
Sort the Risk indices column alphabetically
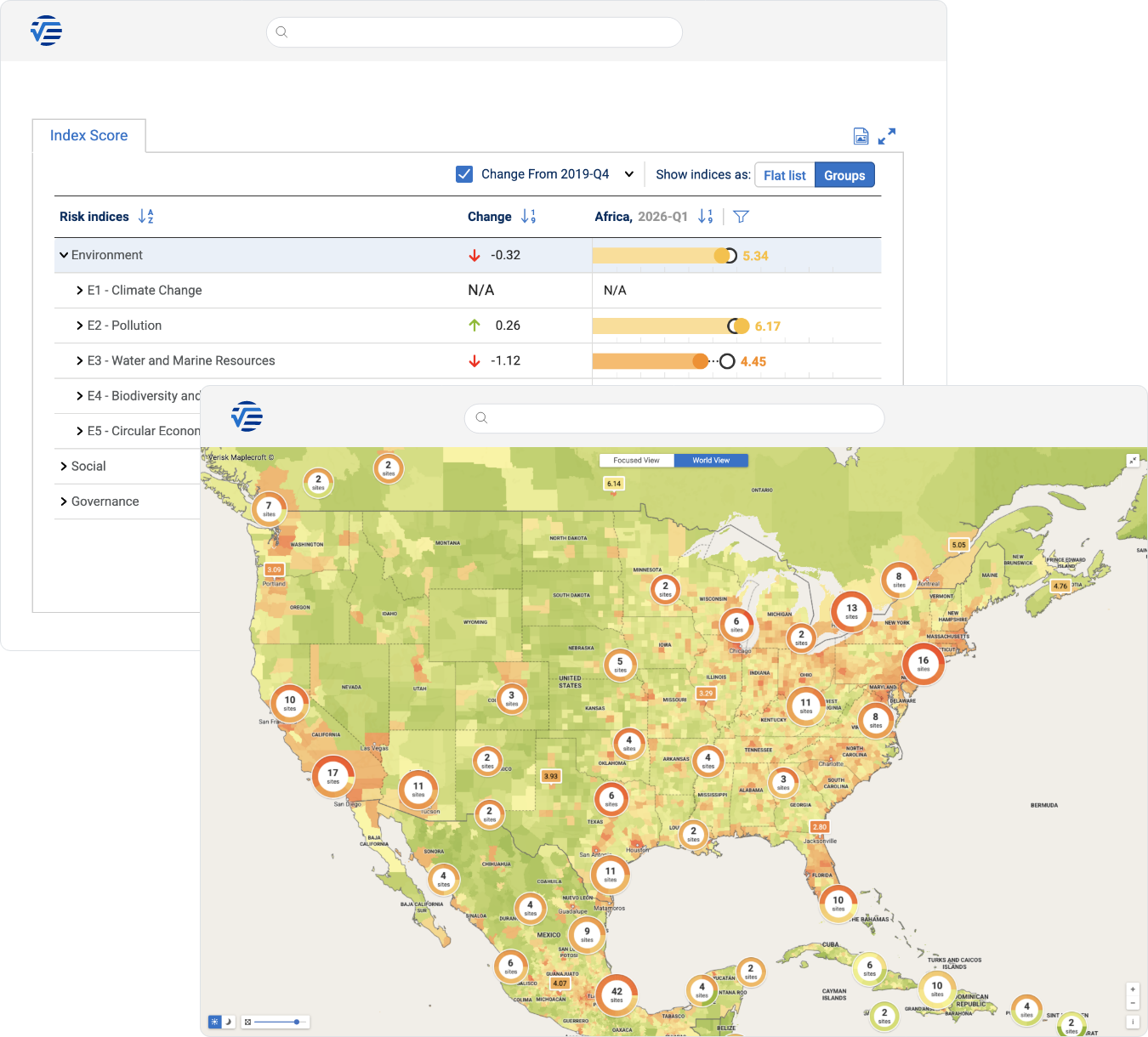(x=146, y=217)
